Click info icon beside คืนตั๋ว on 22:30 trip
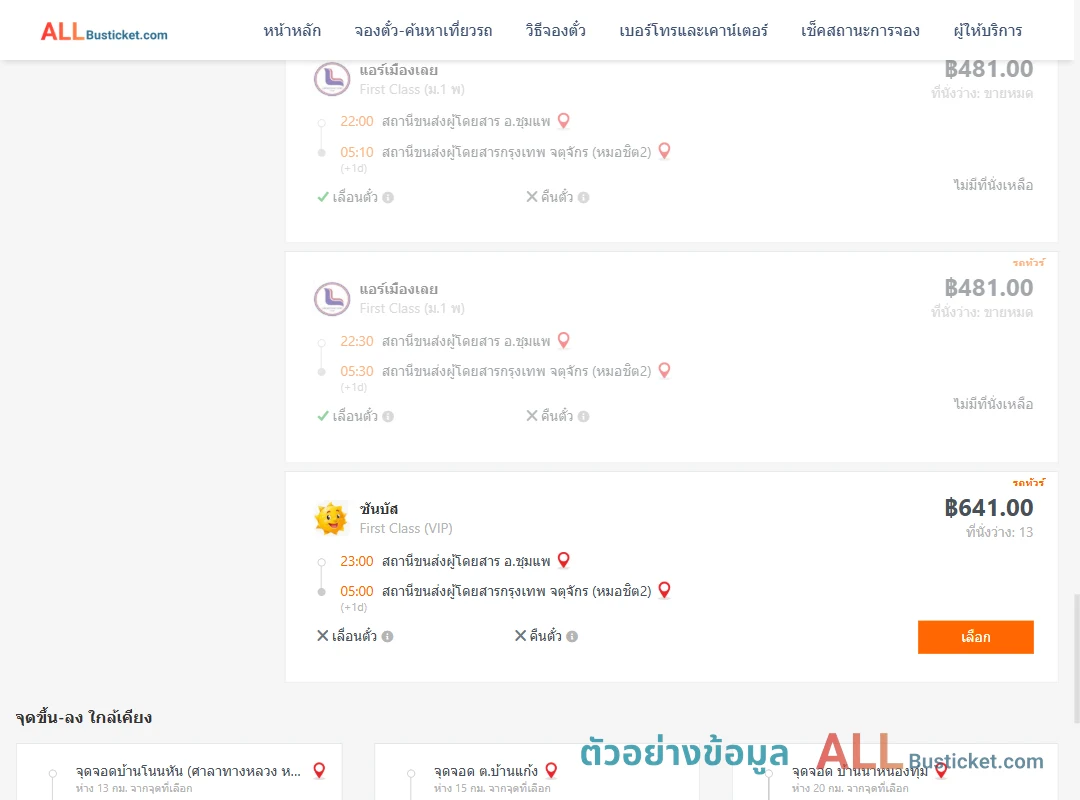The image size is (1080, 800). [x=583, y=416]
